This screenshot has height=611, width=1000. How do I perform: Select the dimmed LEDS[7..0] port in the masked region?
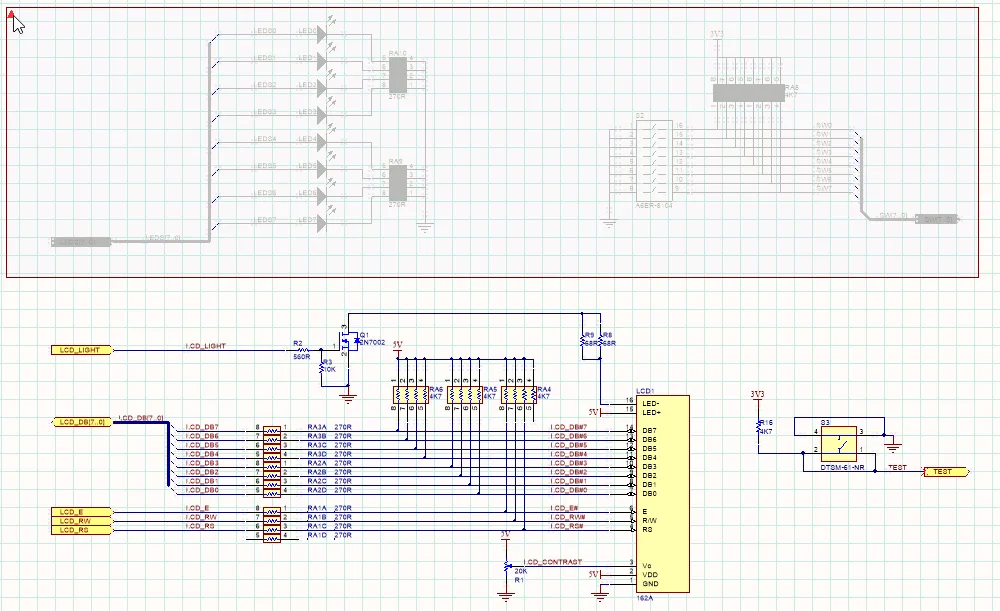tap(81, 242)
